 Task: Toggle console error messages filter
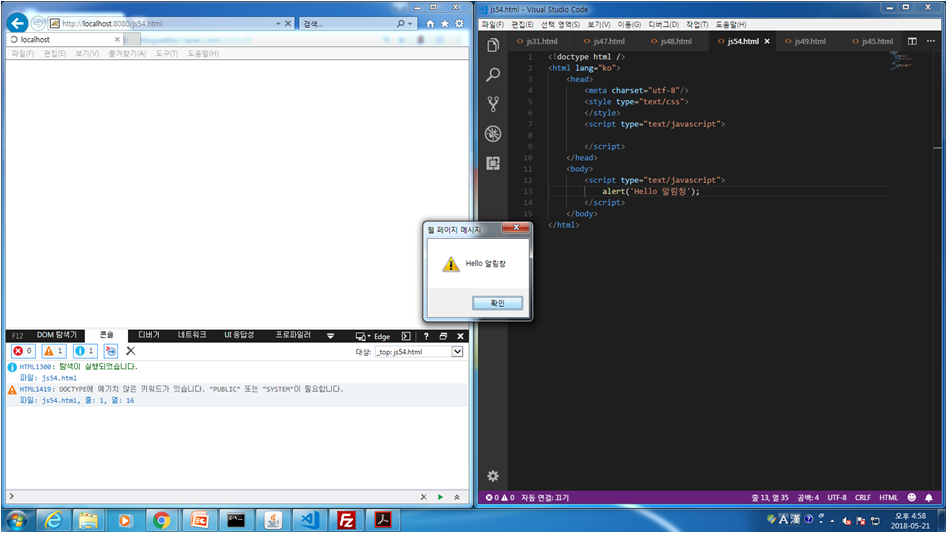click(23, 351)
